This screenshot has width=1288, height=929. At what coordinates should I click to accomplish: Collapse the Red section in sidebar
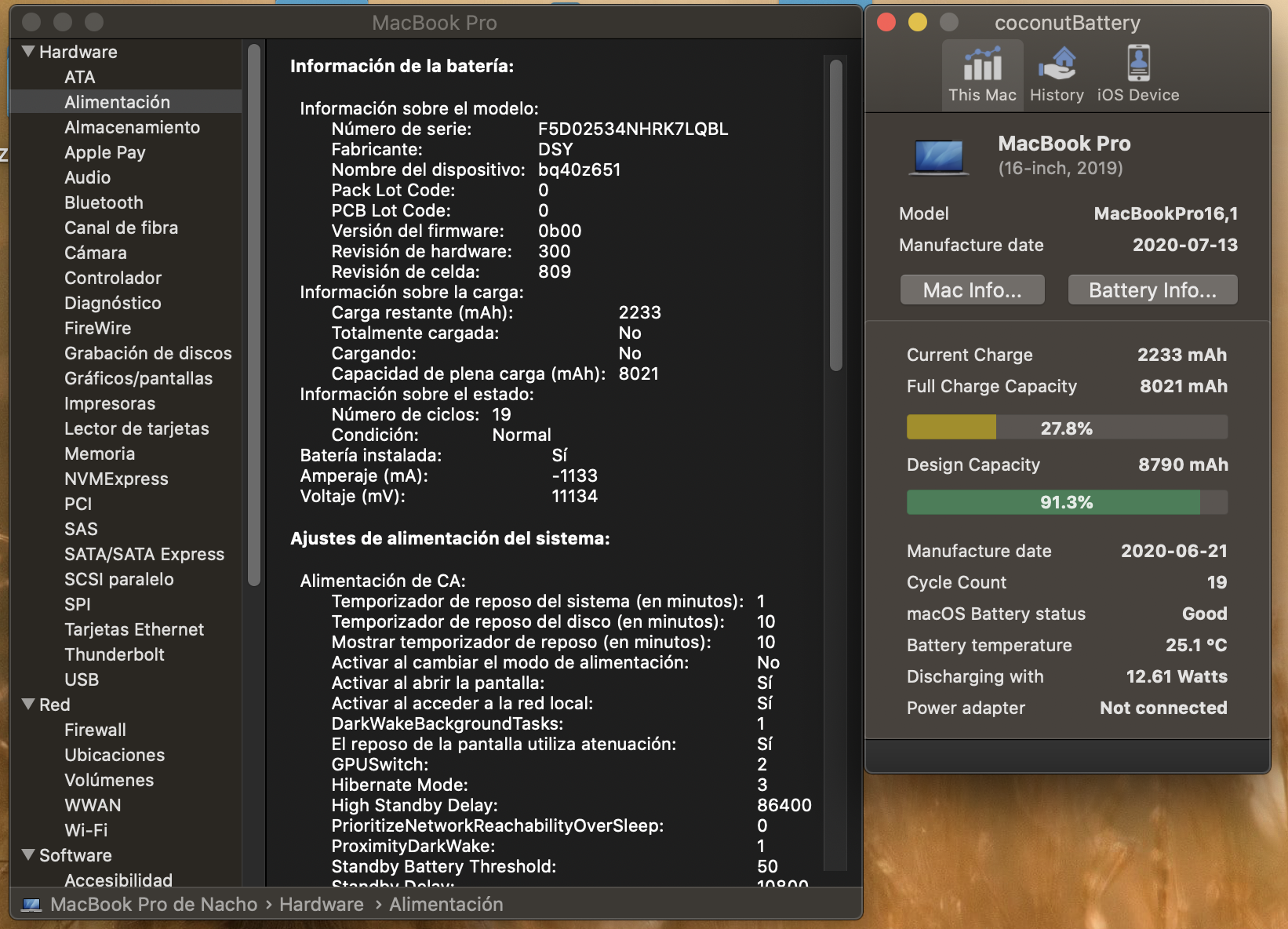[28, 705]
